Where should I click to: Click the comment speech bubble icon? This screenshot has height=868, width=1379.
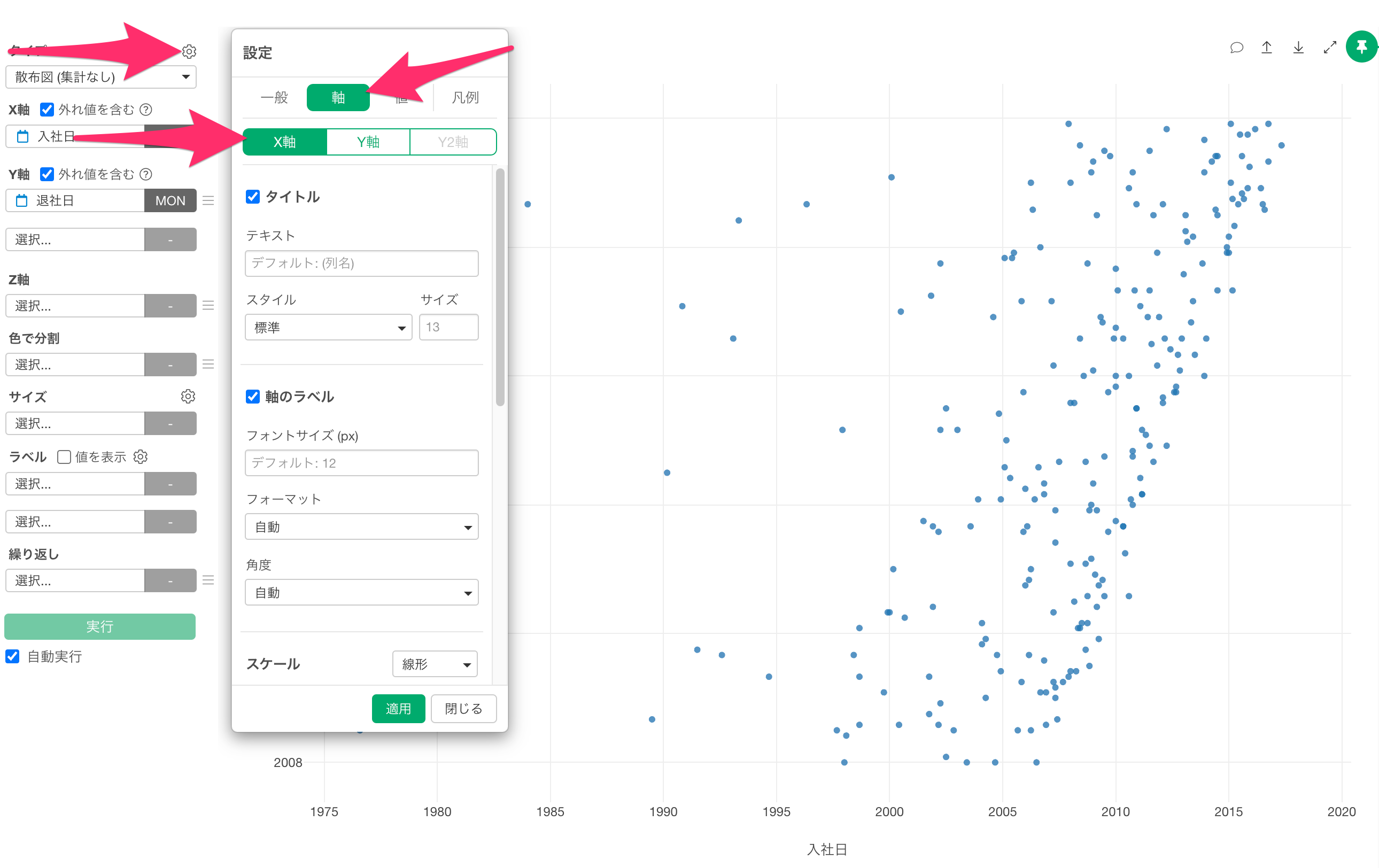1236,48
